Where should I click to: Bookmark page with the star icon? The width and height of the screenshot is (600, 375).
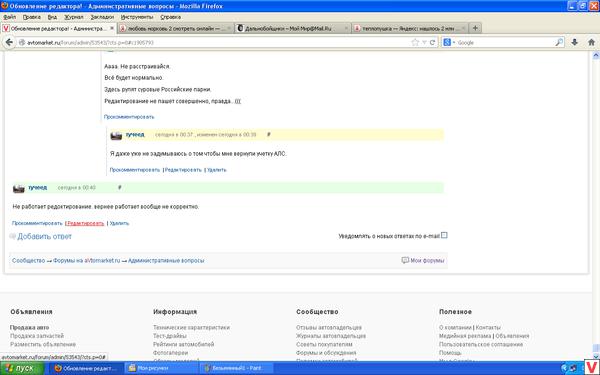point(415,42)
